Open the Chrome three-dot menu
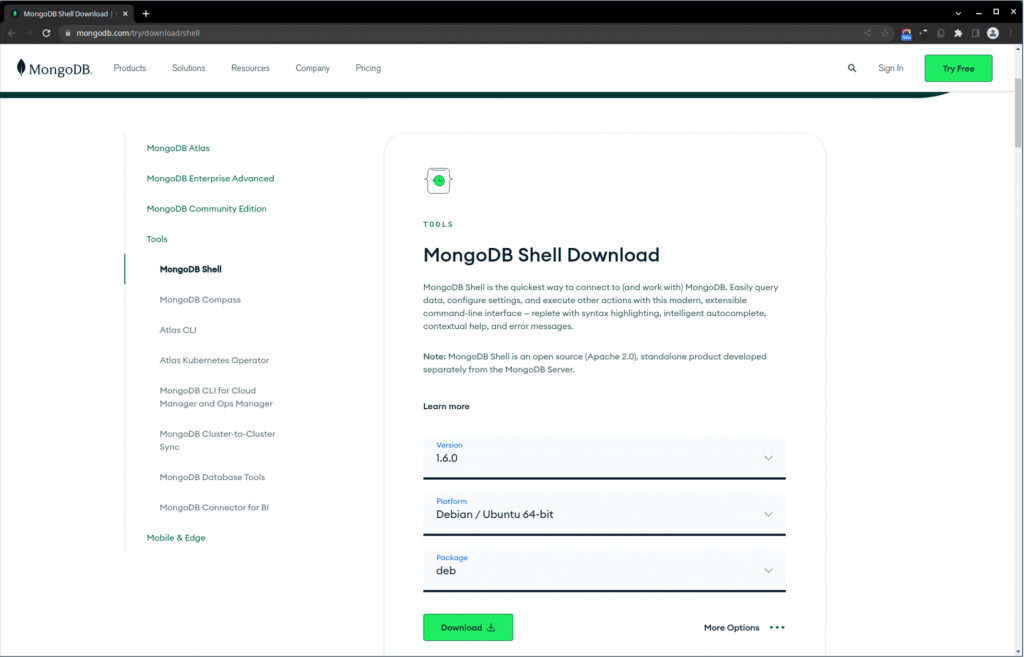1024x657 pixels. [x=1010, y=33]
